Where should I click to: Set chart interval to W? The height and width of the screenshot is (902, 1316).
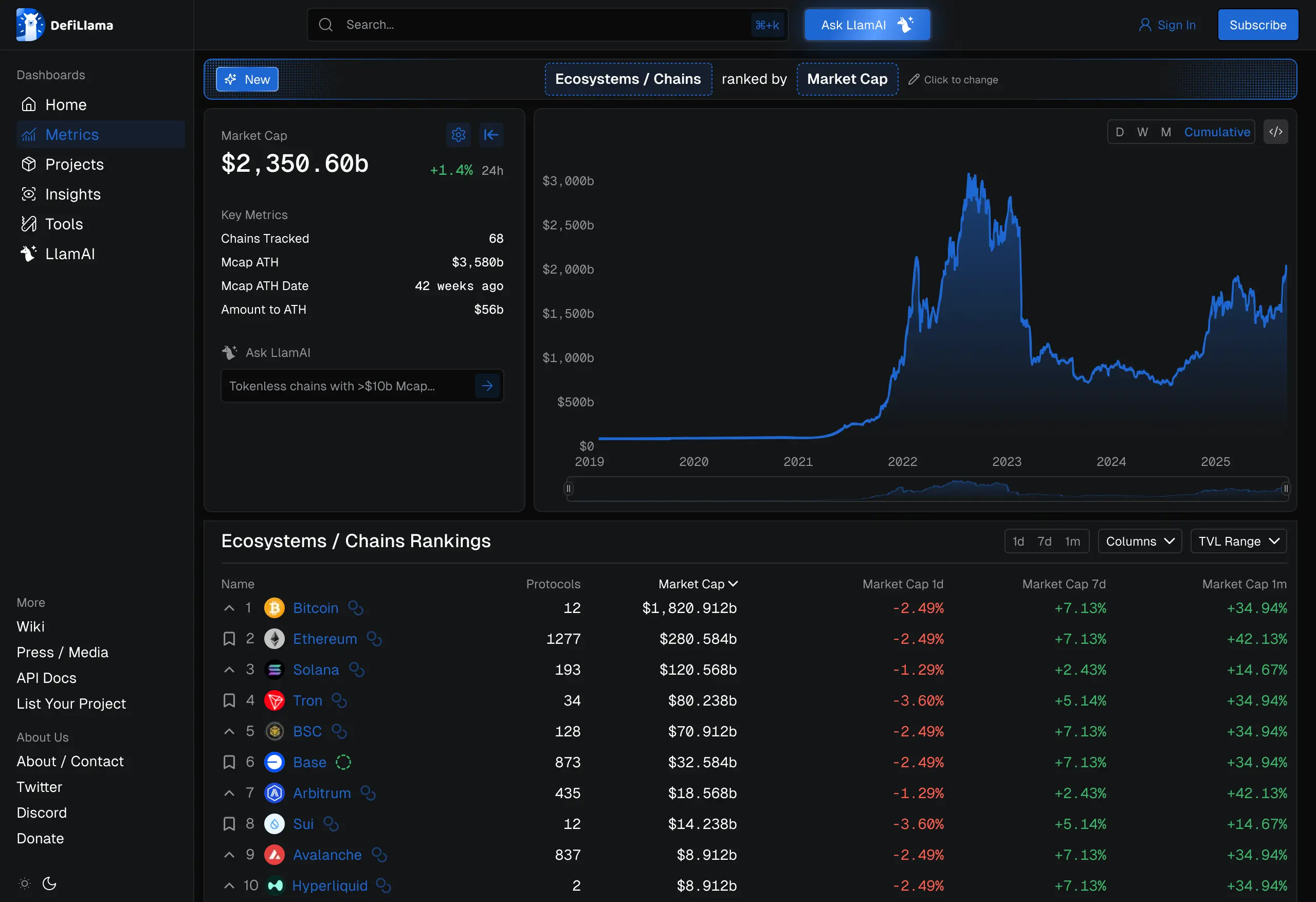click(1143, 132)
